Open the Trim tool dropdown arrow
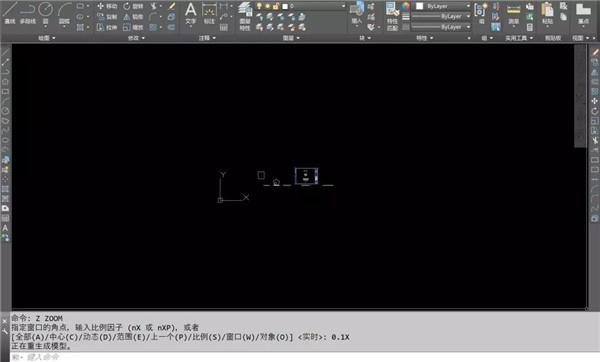Screen dimensions: 600x362 pyautogui.click(x=161, y=6)
